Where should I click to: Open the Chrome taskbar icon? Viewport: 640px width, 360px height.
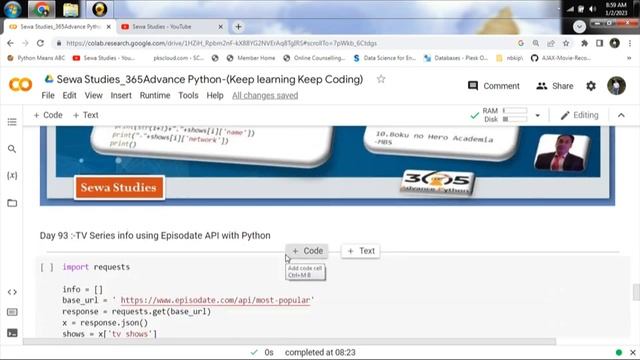click(x=41, y=9)
